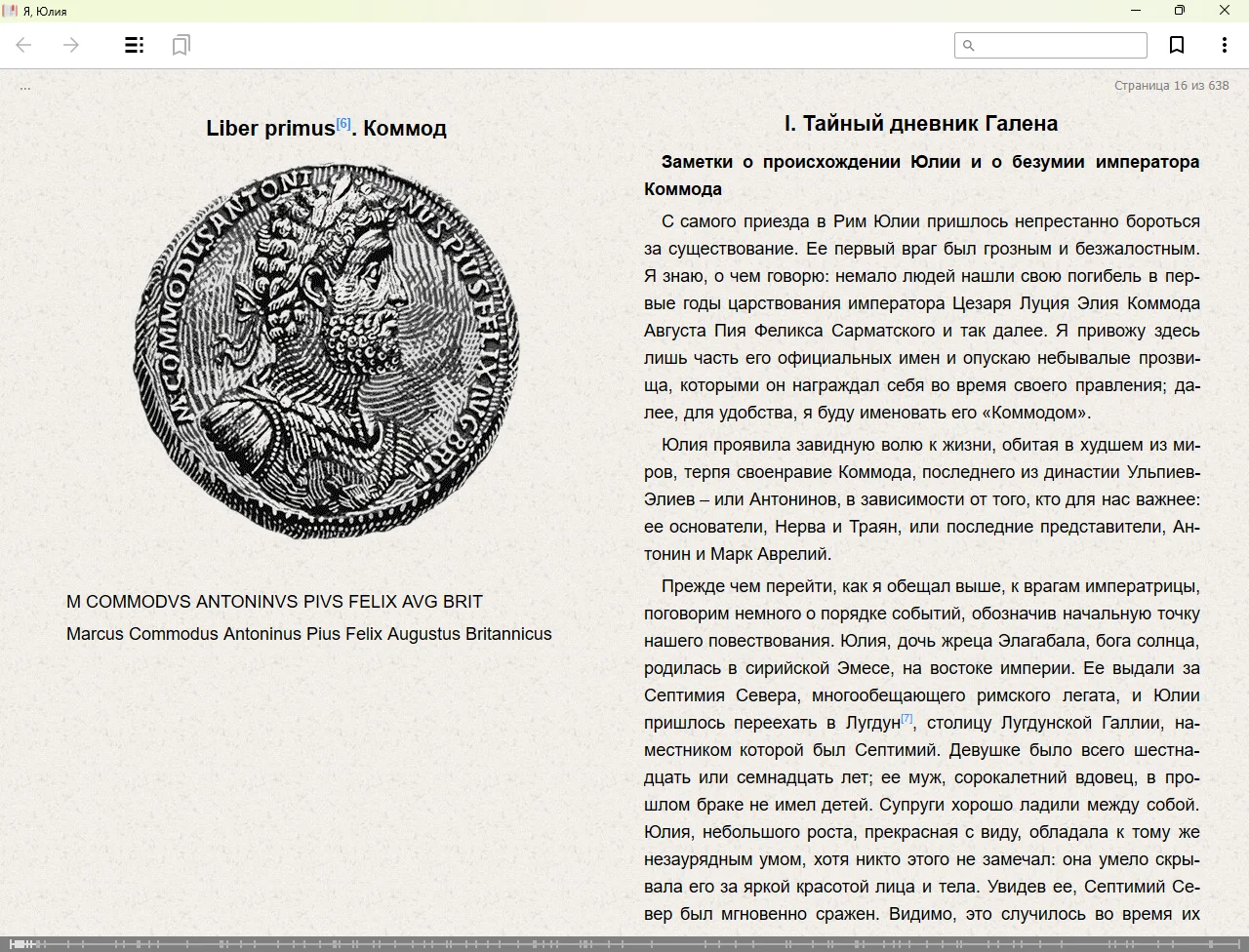Go back using the left arrow

[x=24, y=45]
